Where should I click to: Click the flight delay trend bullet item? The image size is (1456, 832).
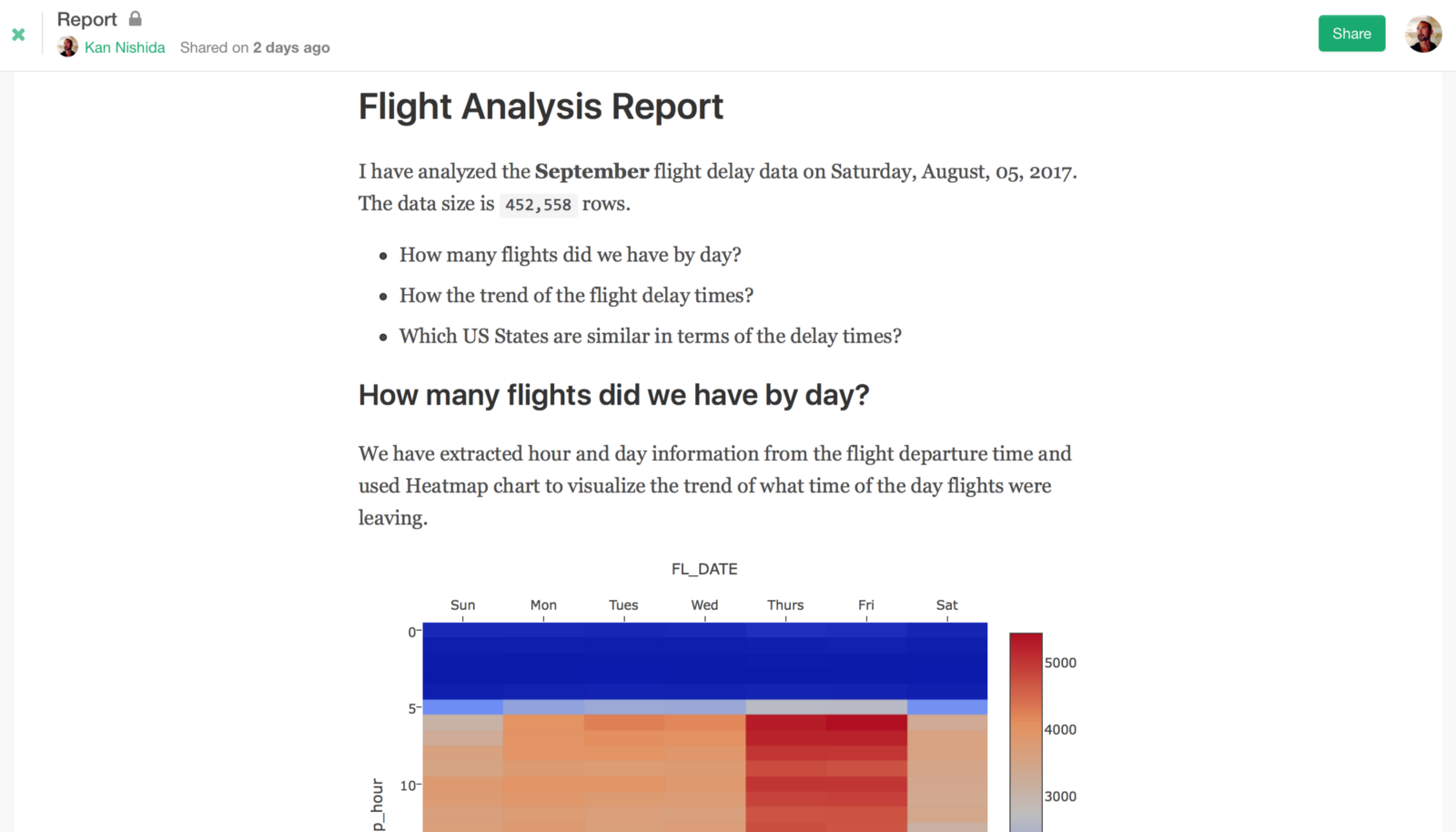576,296
